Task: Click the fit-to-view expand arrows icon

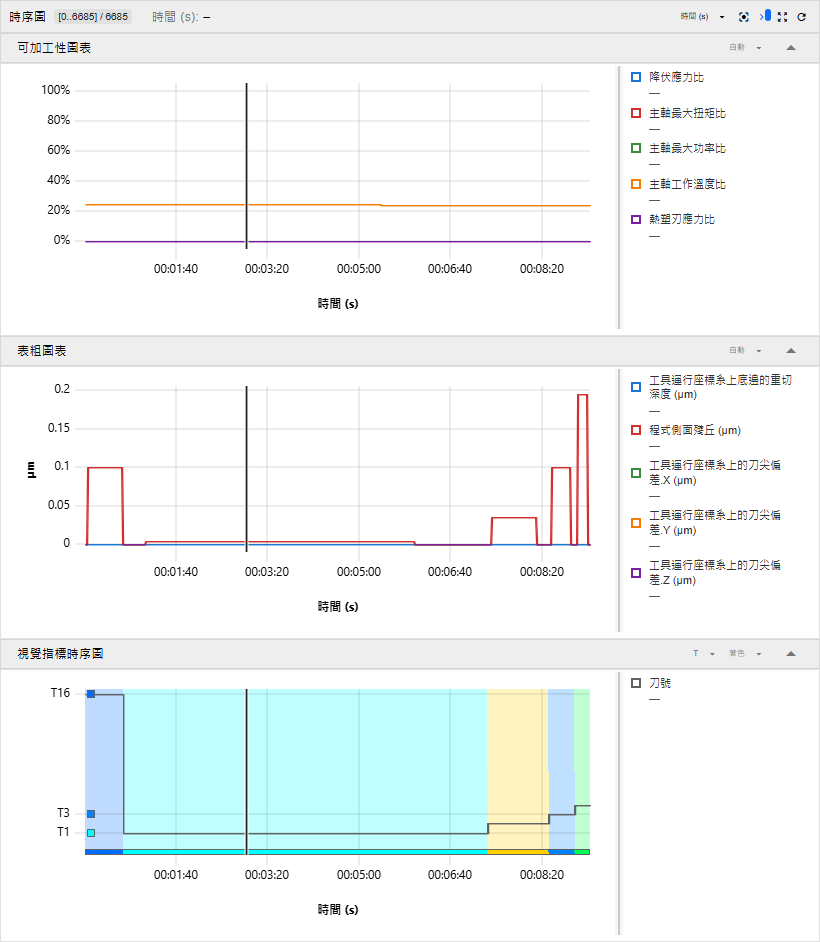Action: tap(782, 17)
